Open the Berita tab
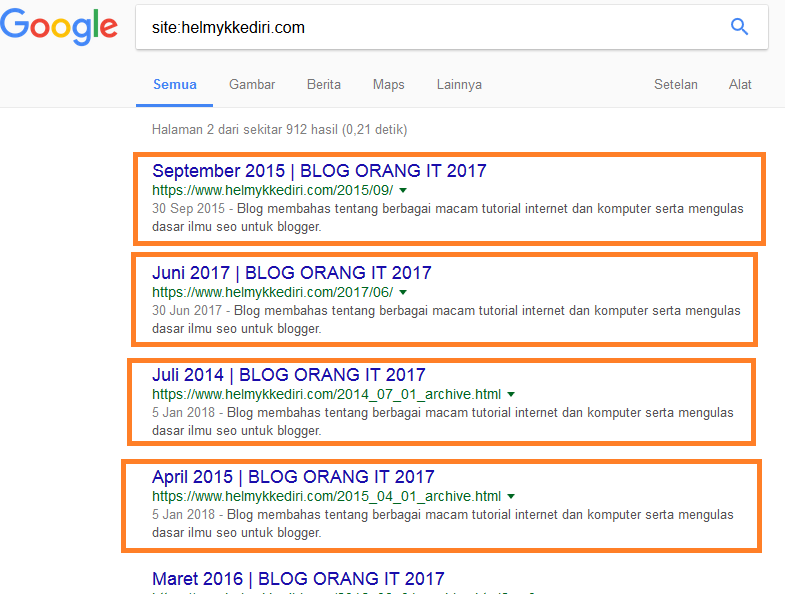Viewport: 785px width, 594px height. click(323, 84)
